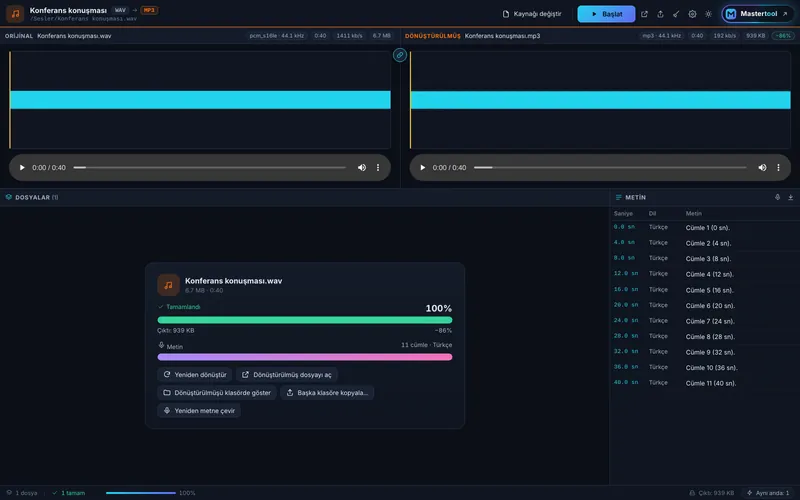The image size is (800, 500).
Task: Click Çıktı: 939 KB status bar entry
Action: click(x=711, y=493)
